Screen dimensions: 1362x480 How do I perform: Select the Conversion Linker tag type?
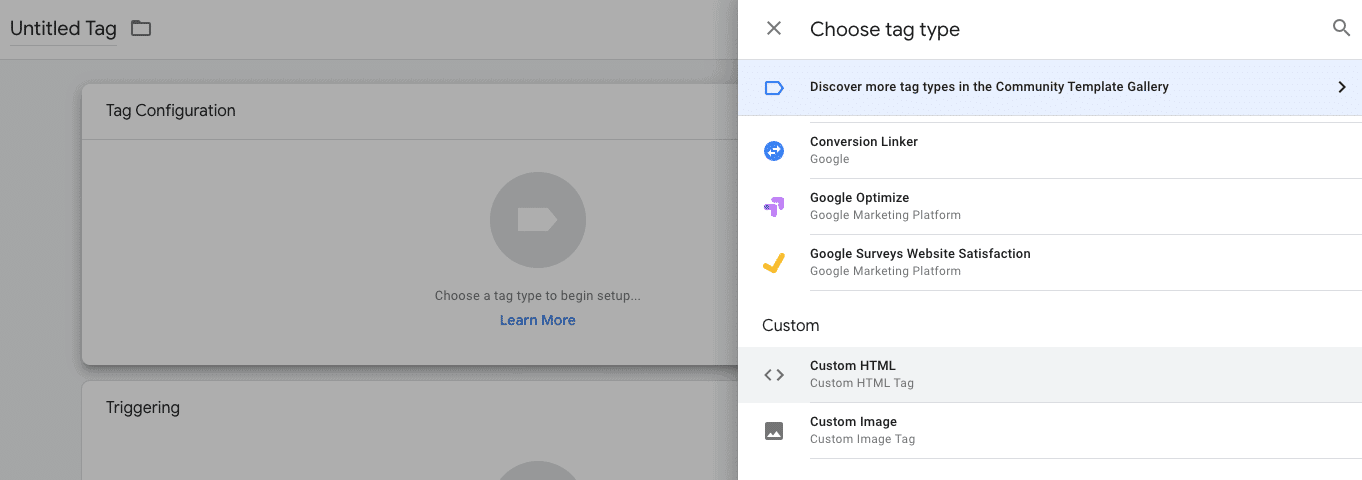[x=1049, y=150]
